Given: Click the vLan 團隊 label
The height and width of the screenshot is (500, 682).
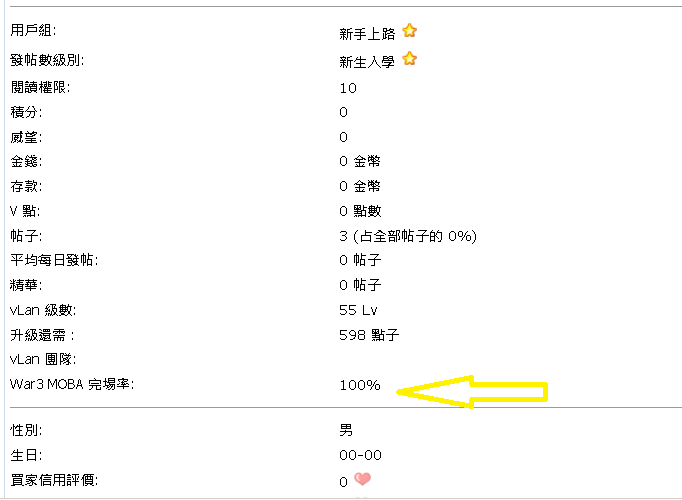Looking at the screenshot, I should [44, 359].
